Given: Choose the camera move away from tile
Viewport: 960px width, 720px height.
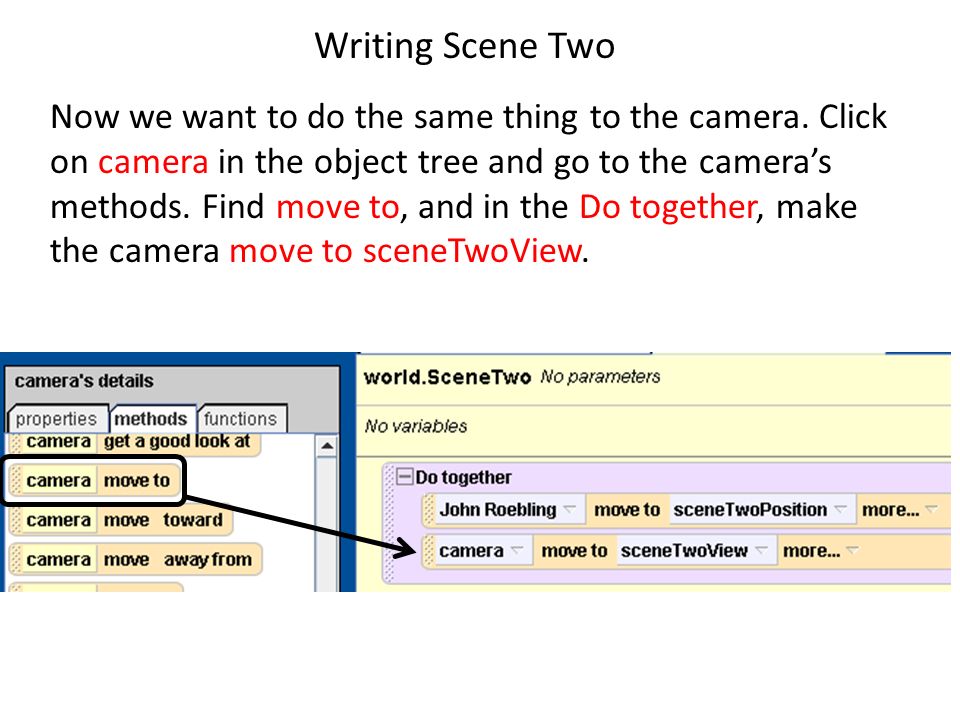Looking at the screenshot, I should pos(137,559).
